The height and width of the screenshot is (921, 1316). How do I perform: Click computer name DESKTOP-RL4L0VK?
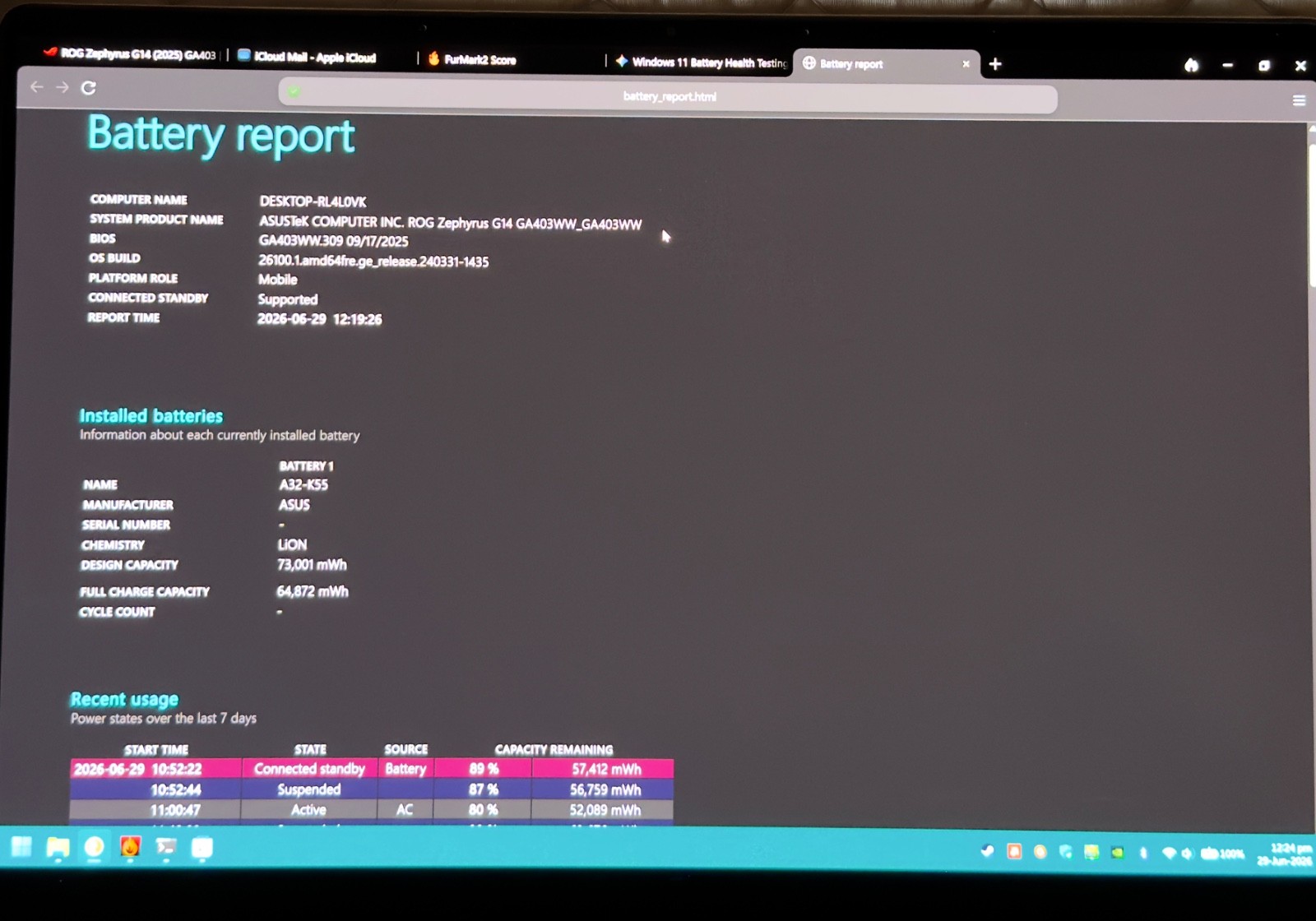tap(313, 201)
